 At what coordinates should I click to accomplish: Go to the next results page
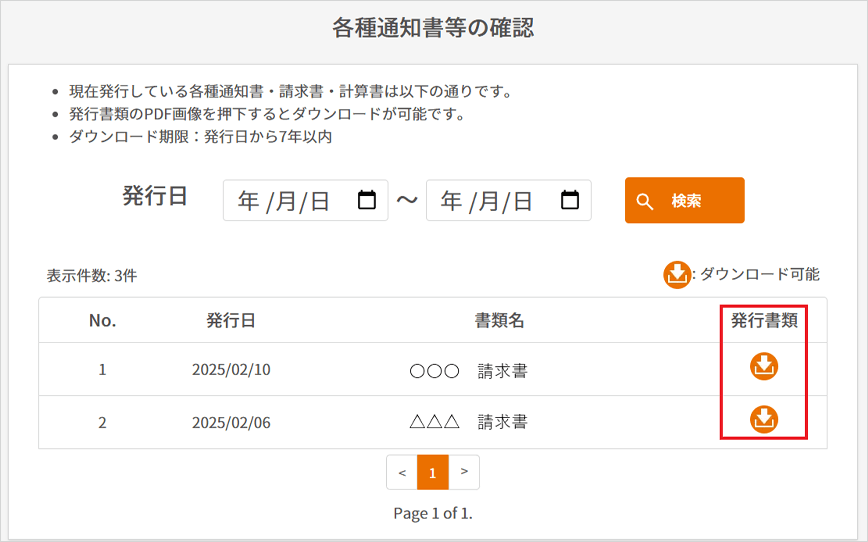coord(464,472)
